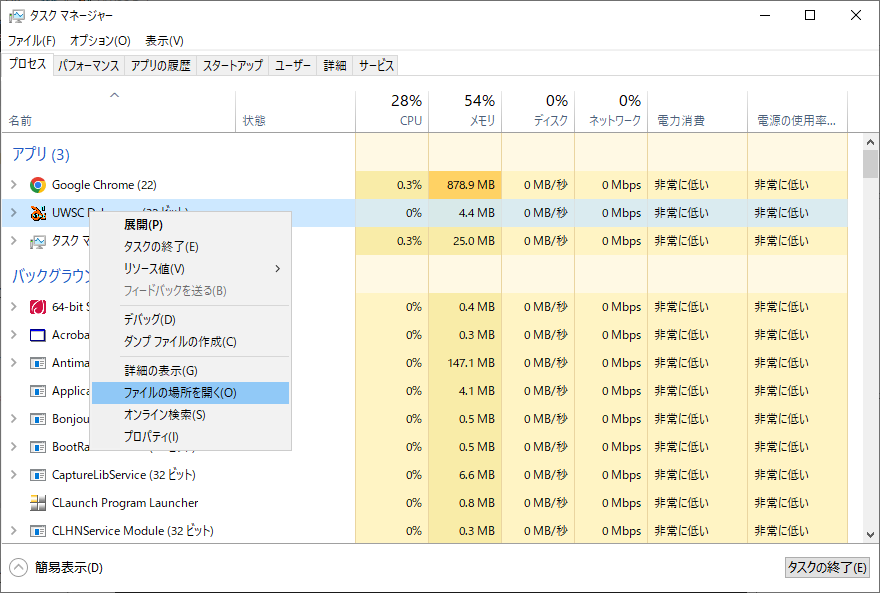This screenshot has width=880, height=593.
Task: Switch to the サービス tab
Action: (376, 66)
